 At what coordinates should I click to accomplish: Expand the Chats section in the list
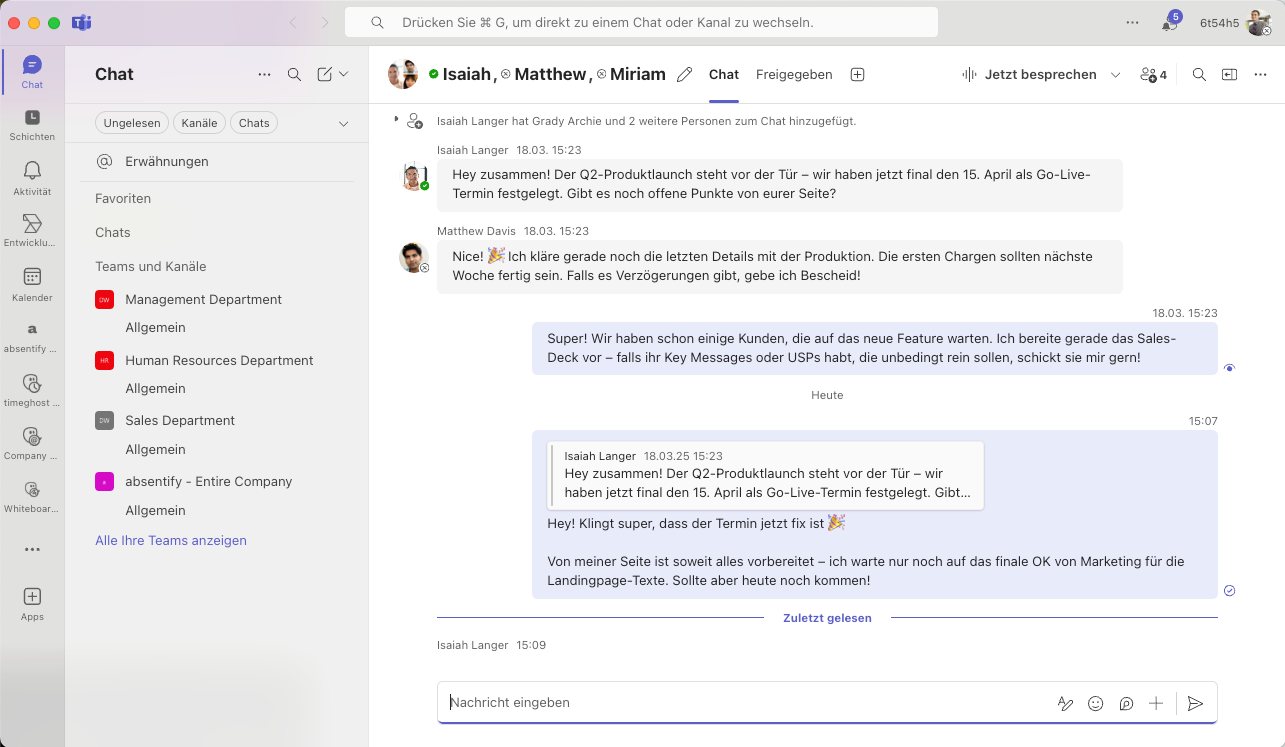113,232
